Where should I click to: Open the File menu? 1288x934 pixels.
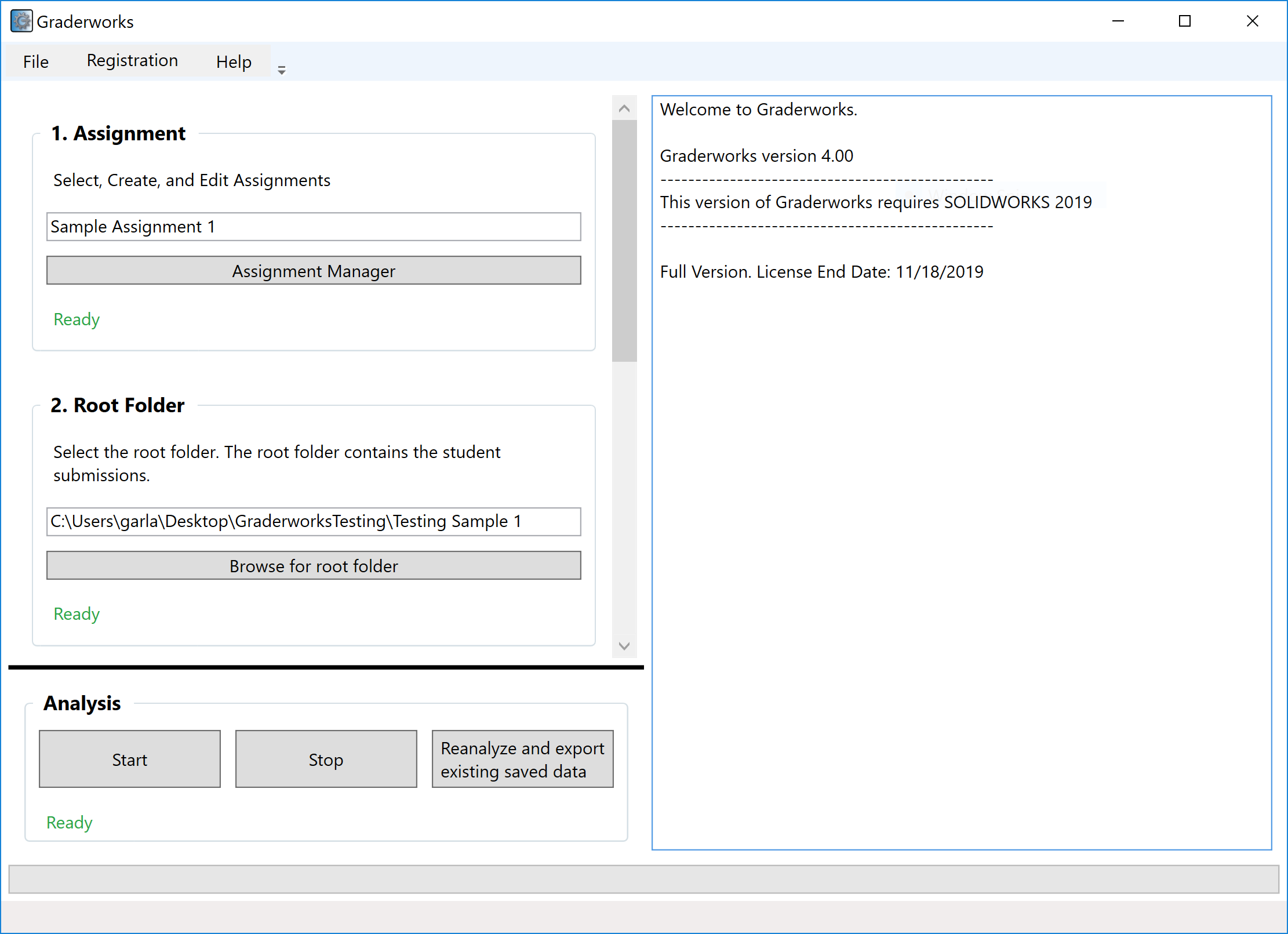coord(36,61)
